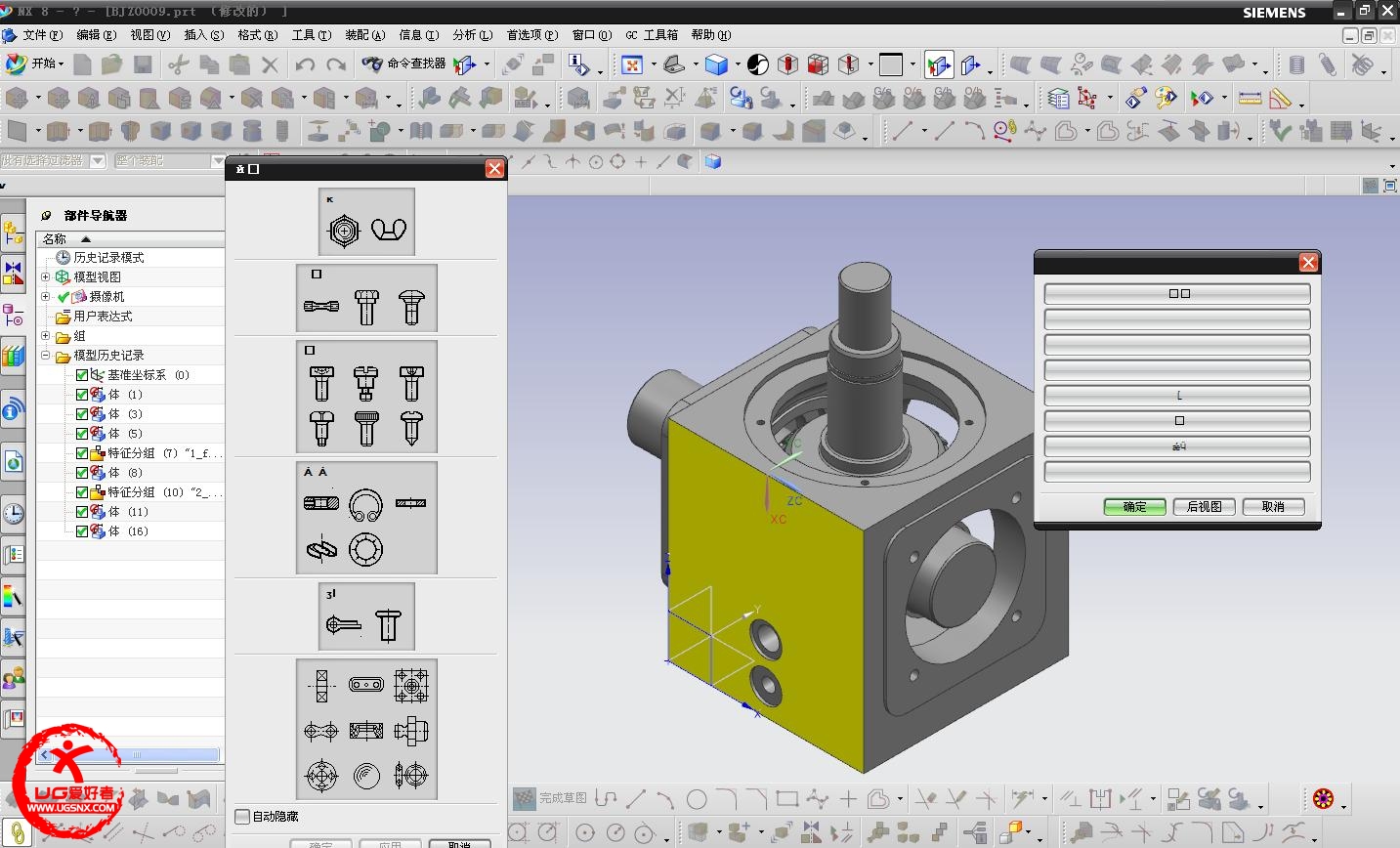Toggle the checkbox for Body (11)
Viewport: 1400px width, 848px height.
tap(82, 512)
